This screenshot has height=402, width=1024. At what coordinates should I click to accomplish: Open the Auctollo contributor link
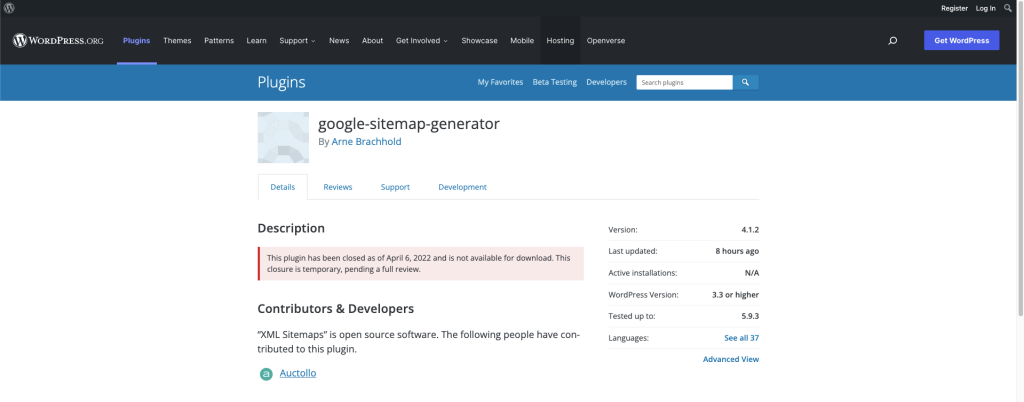(298, 373)
